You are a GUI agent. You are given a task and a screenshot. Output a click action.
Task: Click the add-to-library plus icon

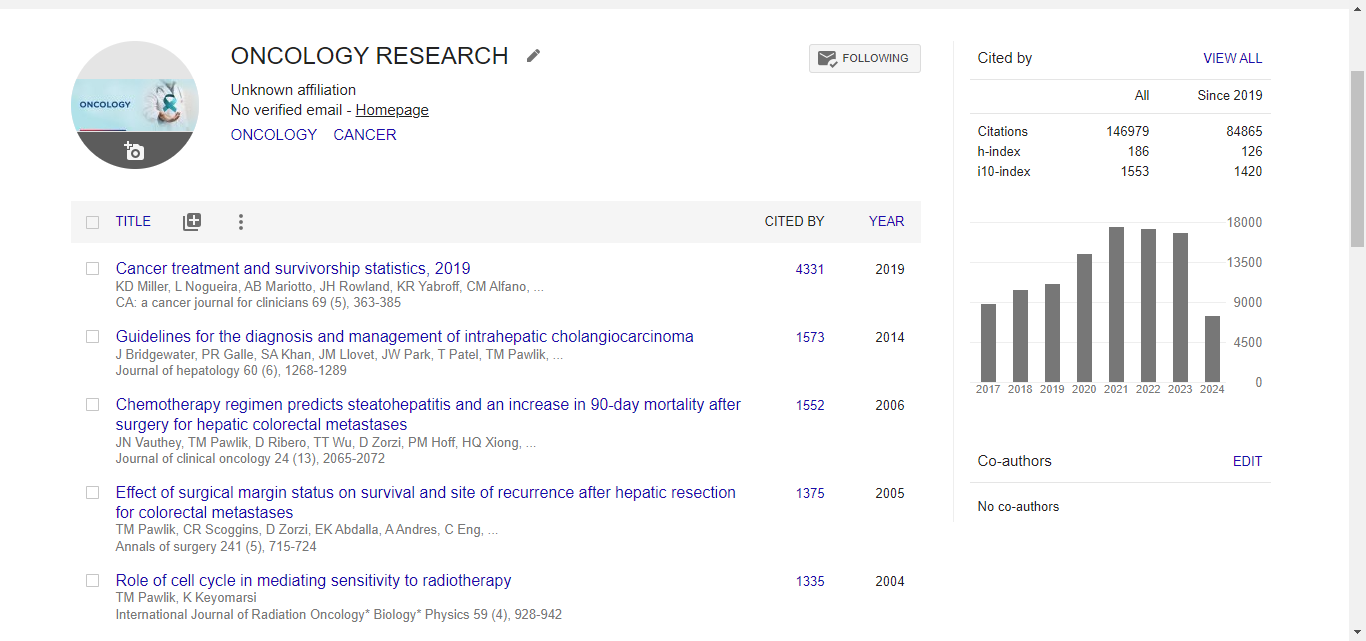pyautogui.click(x=192, y=222)
